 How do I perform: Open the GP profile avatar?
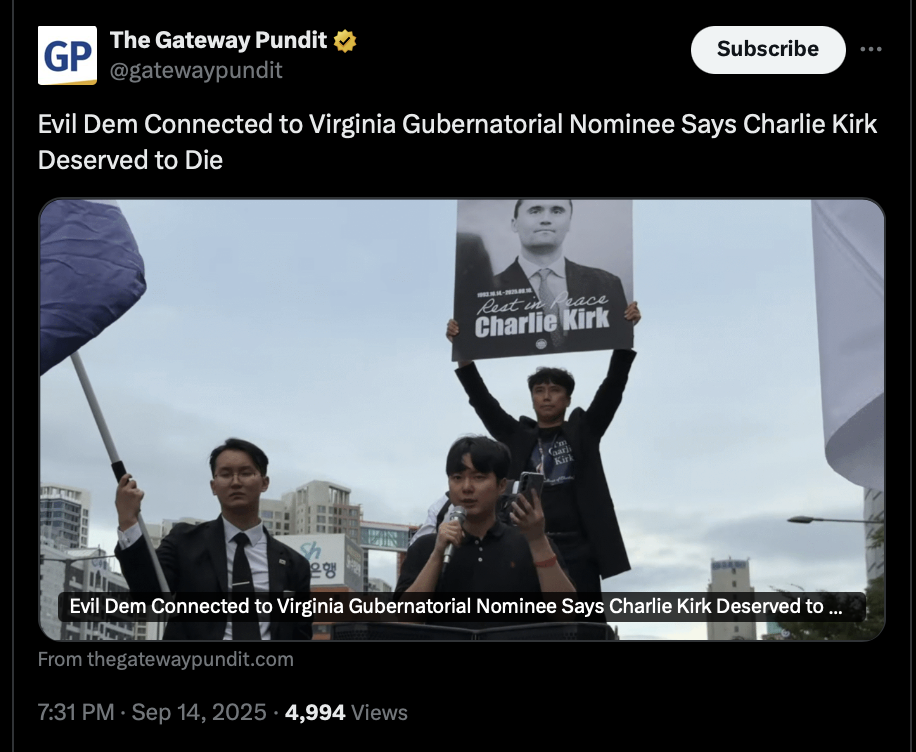[x=67, y=56]
